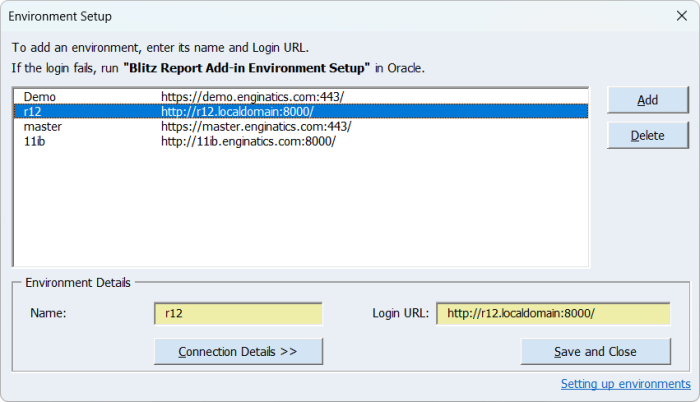Image resolution: width=700 pixels, height=402 pixels.
Task: Click Save and Close button
Action: tap(596, 352)
